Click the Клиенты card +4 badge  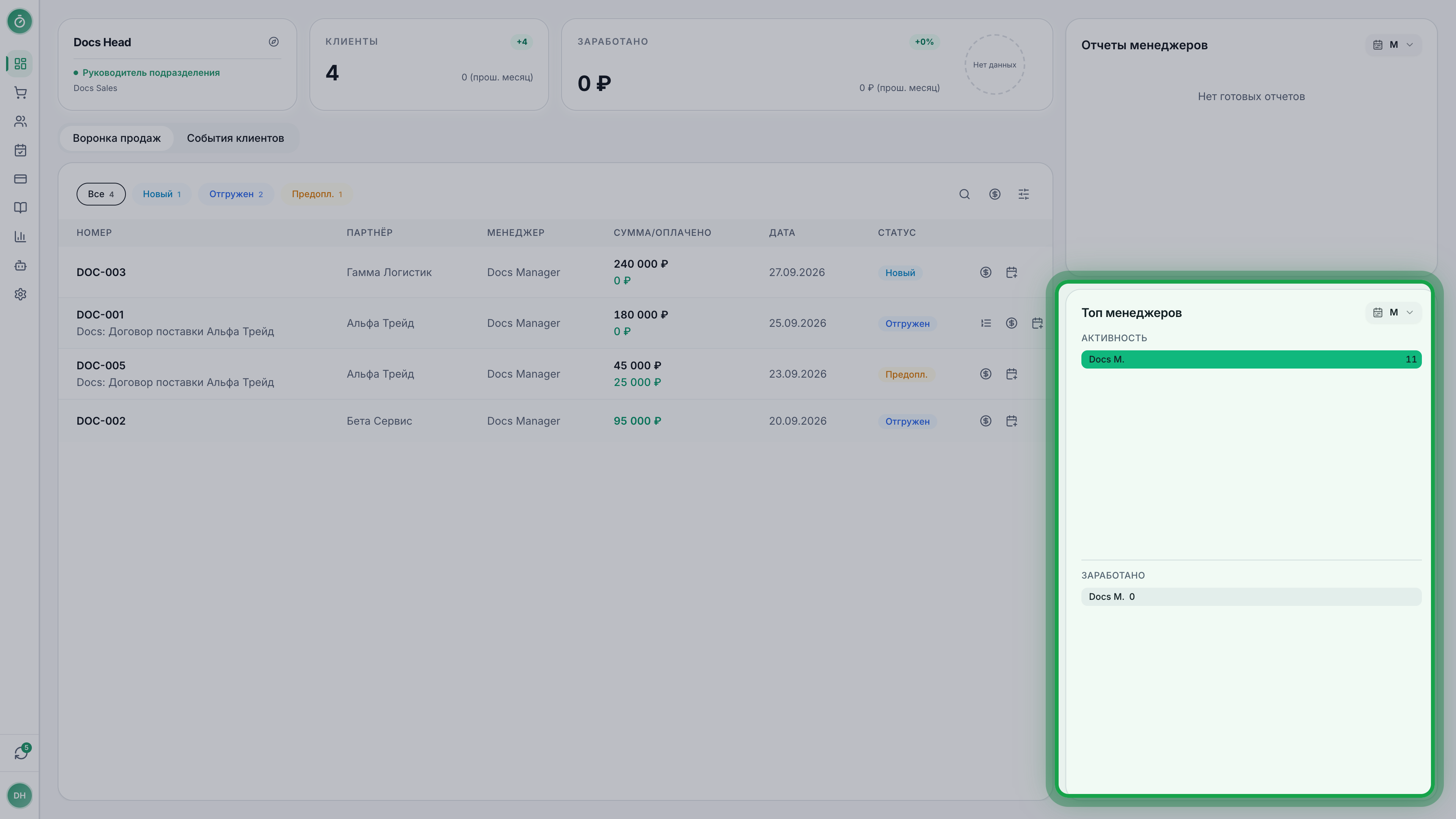pyautogui.click(x=522, y=42)
